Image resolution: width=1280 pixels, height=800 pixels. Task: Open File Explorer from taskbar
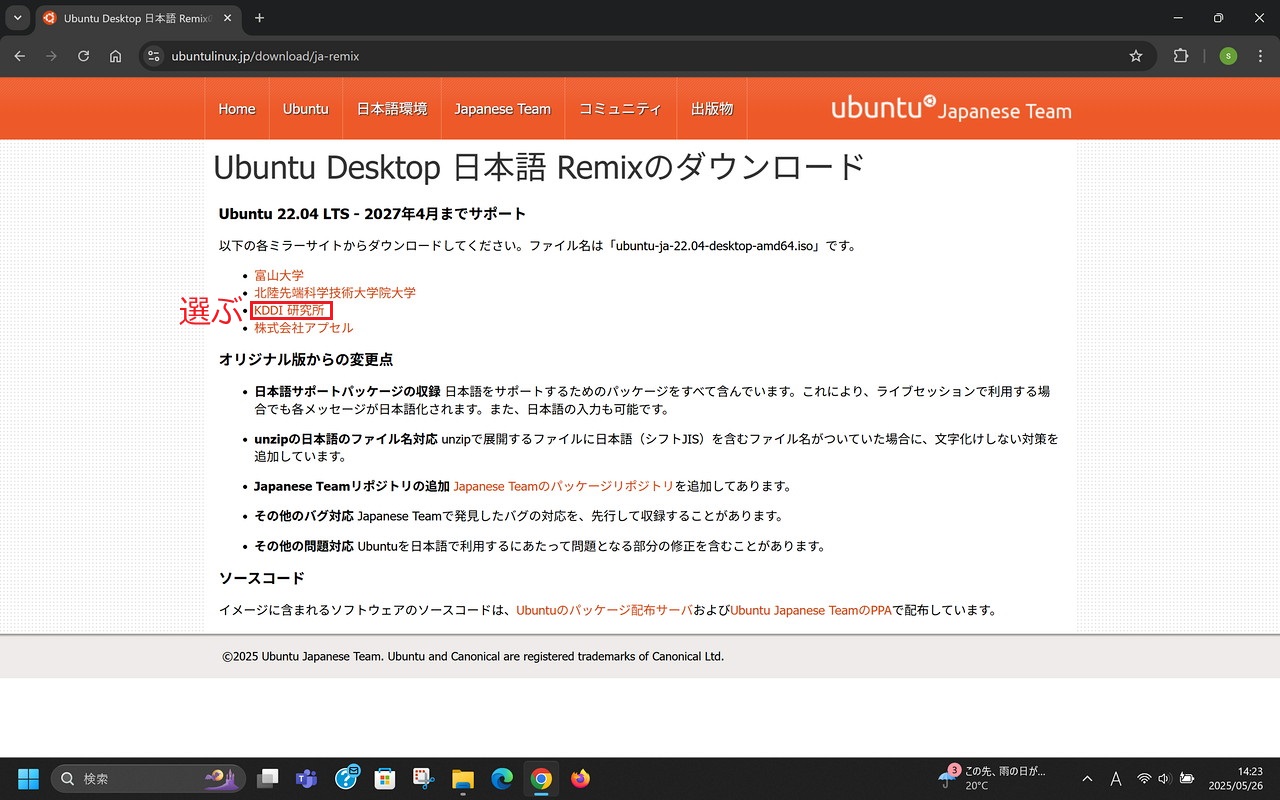[x=462, y=778]
